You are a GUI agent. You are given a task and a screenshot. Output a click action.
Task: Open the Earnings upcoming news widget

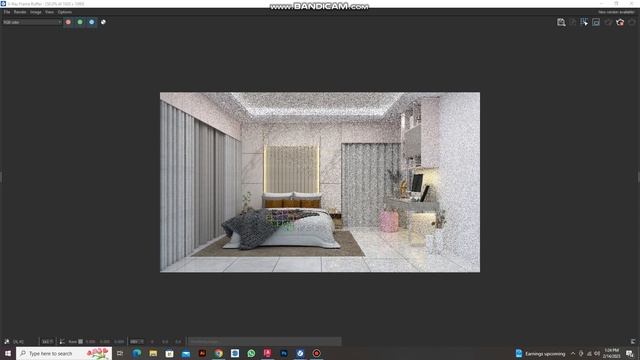pos(540,353)
